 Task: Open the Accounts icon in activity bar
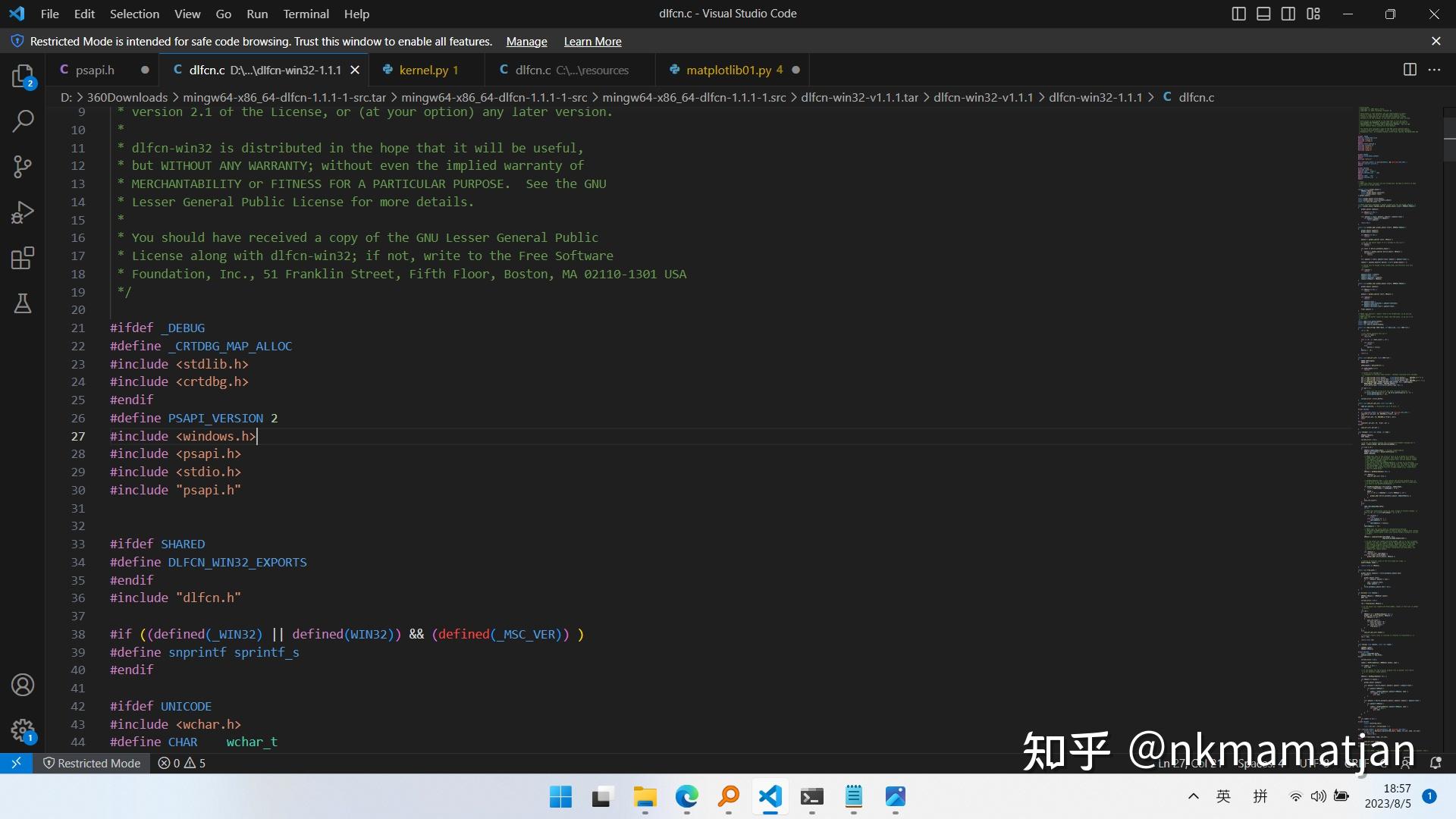pos(23,684)
